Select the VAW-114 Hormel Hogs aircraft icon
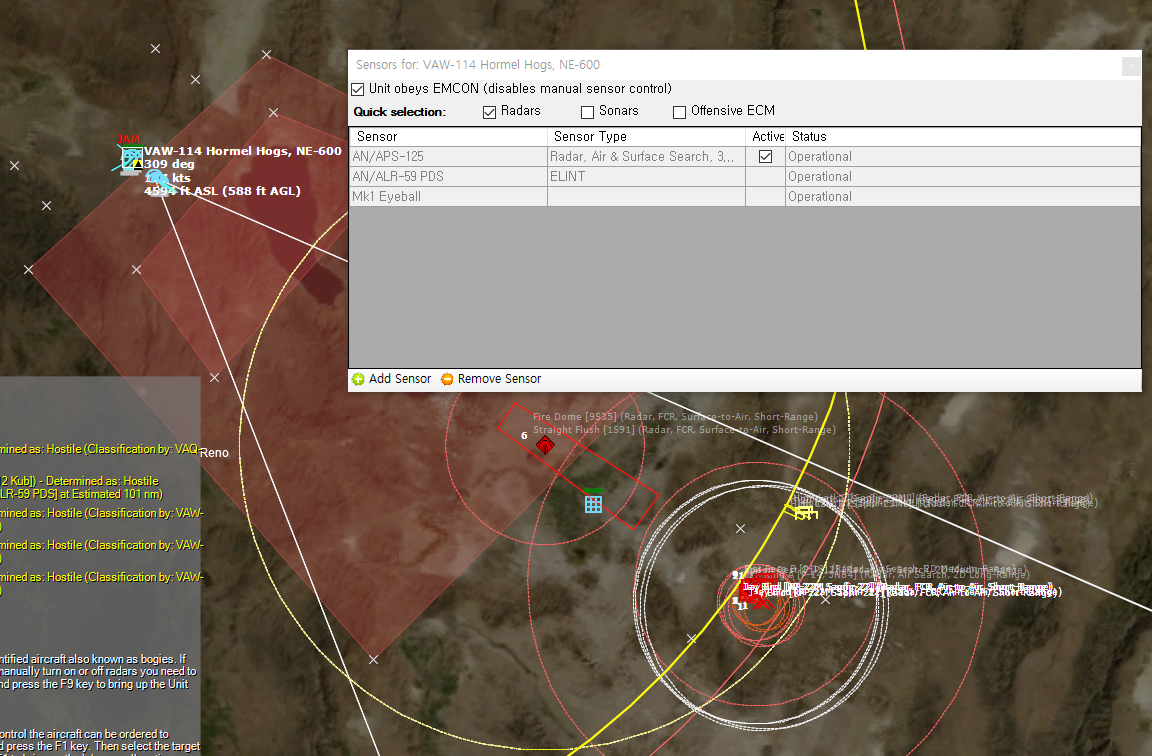 click(x=132, y=158)
